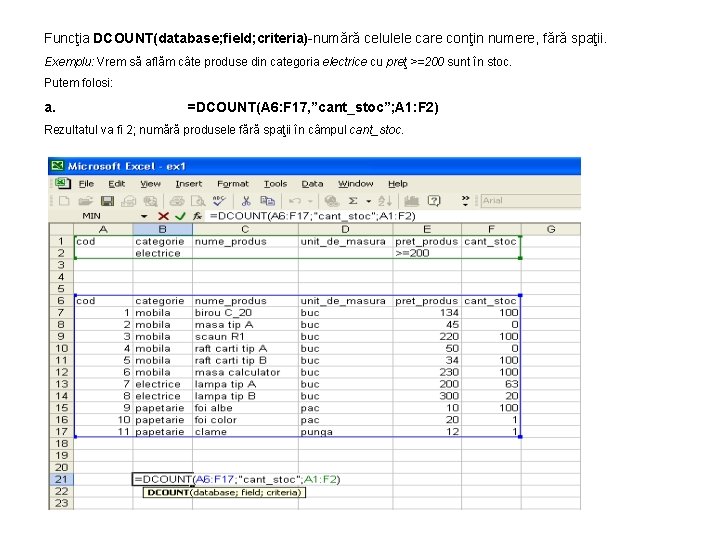Viewport: 720px width, 540px height.
Task: Click the 'clame' cell
Action: point(245,432)
